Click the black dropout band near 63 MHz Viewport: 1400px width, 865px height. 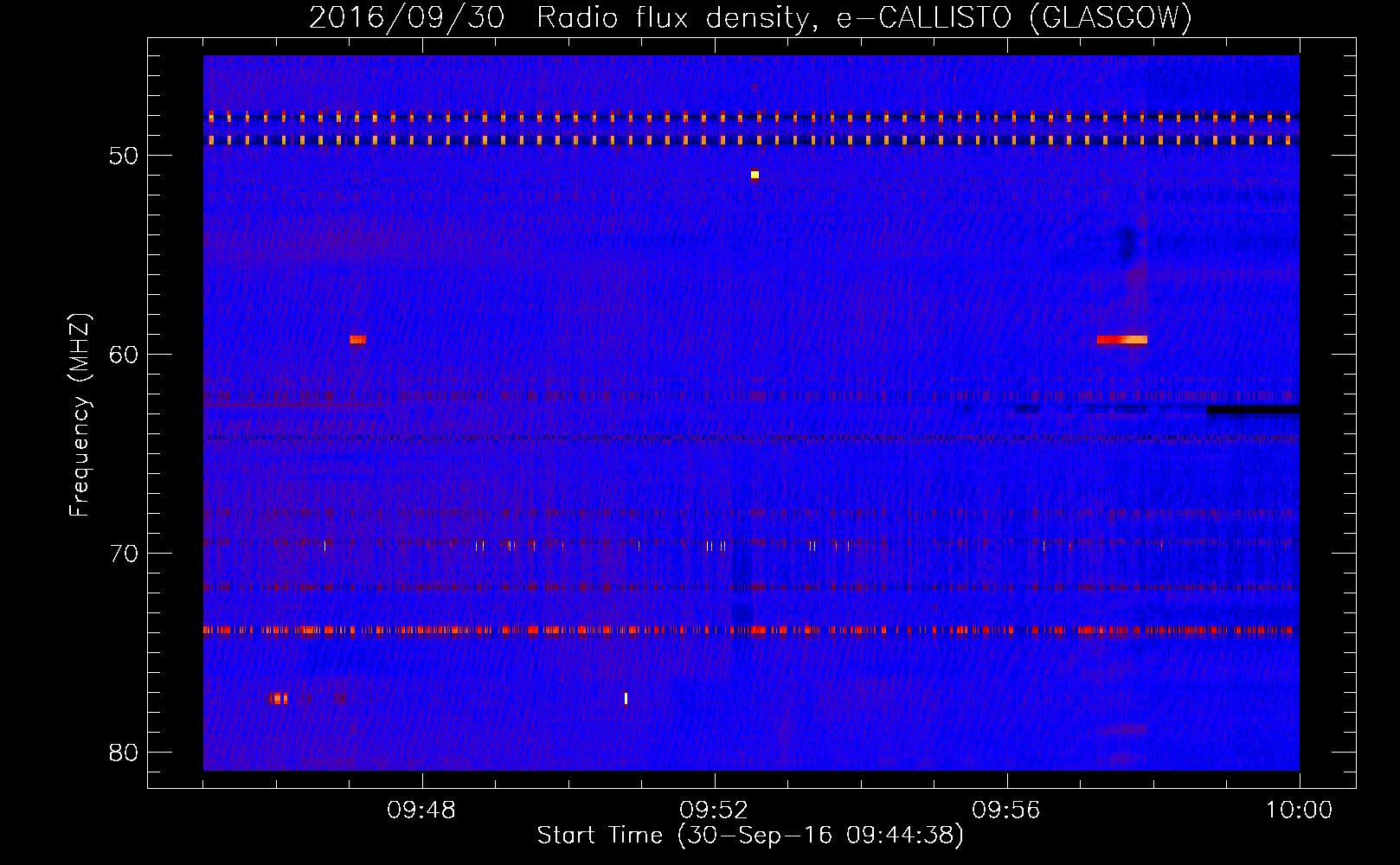coord(1253,410)
